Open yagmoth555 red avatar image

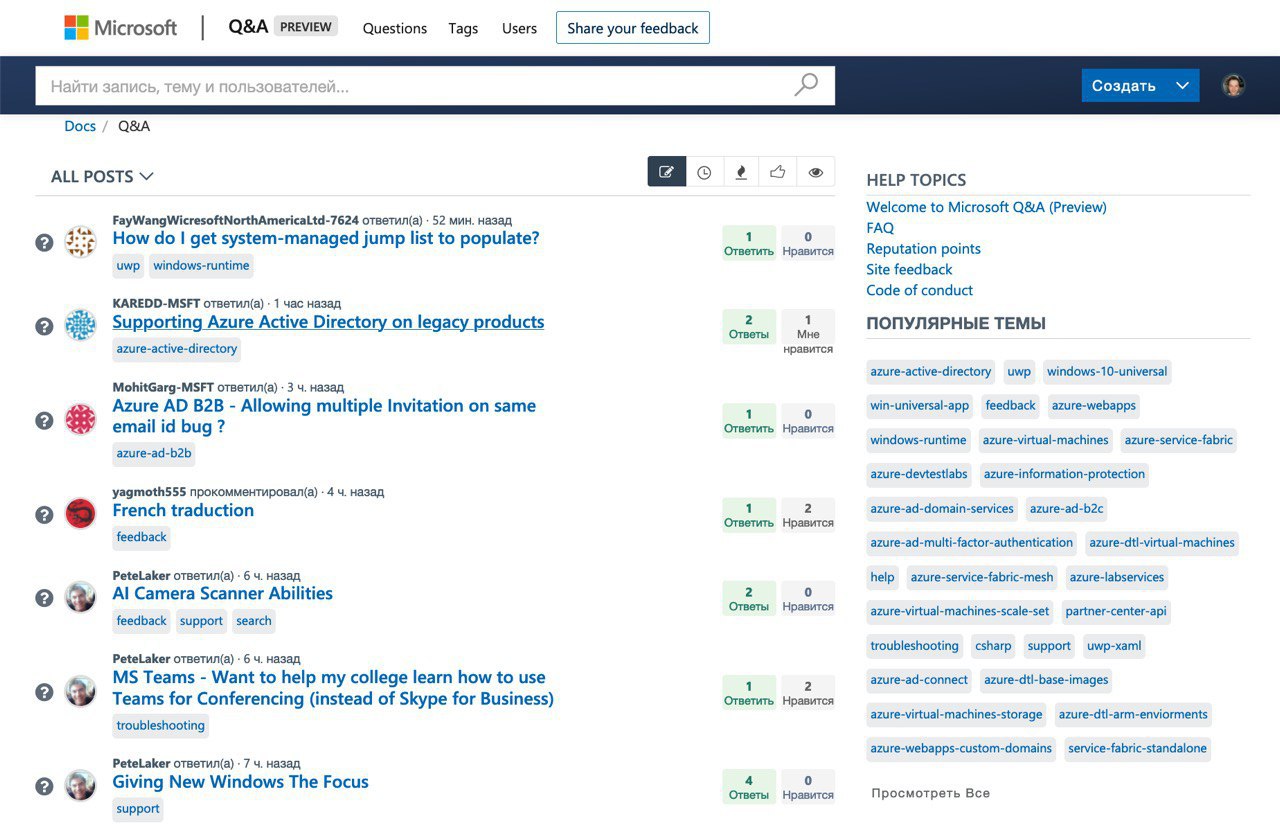80,514
